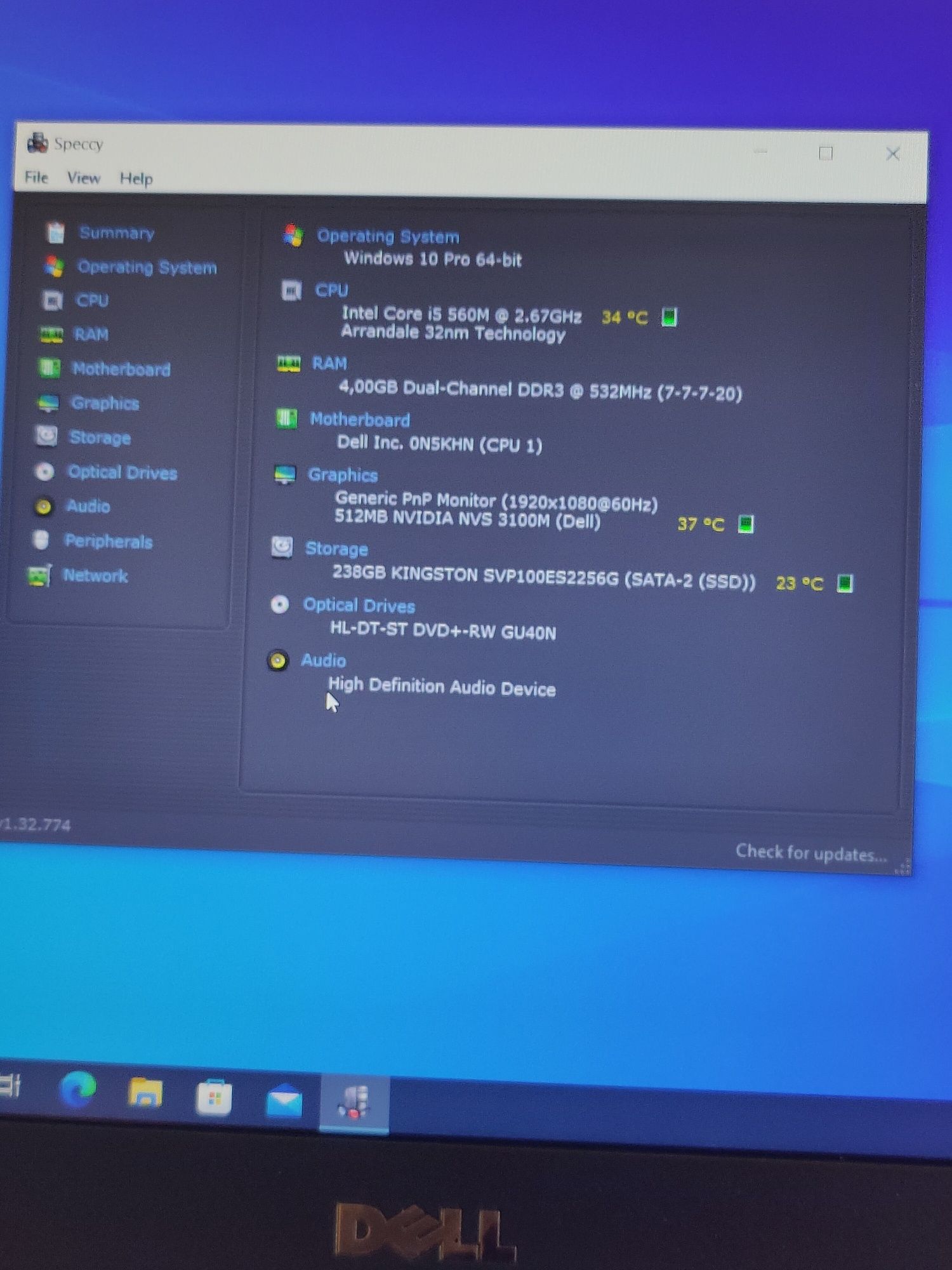This screenshot has width=952, height=1270.
Task: Open Network section in sidebar
Action: pos(95,575)
